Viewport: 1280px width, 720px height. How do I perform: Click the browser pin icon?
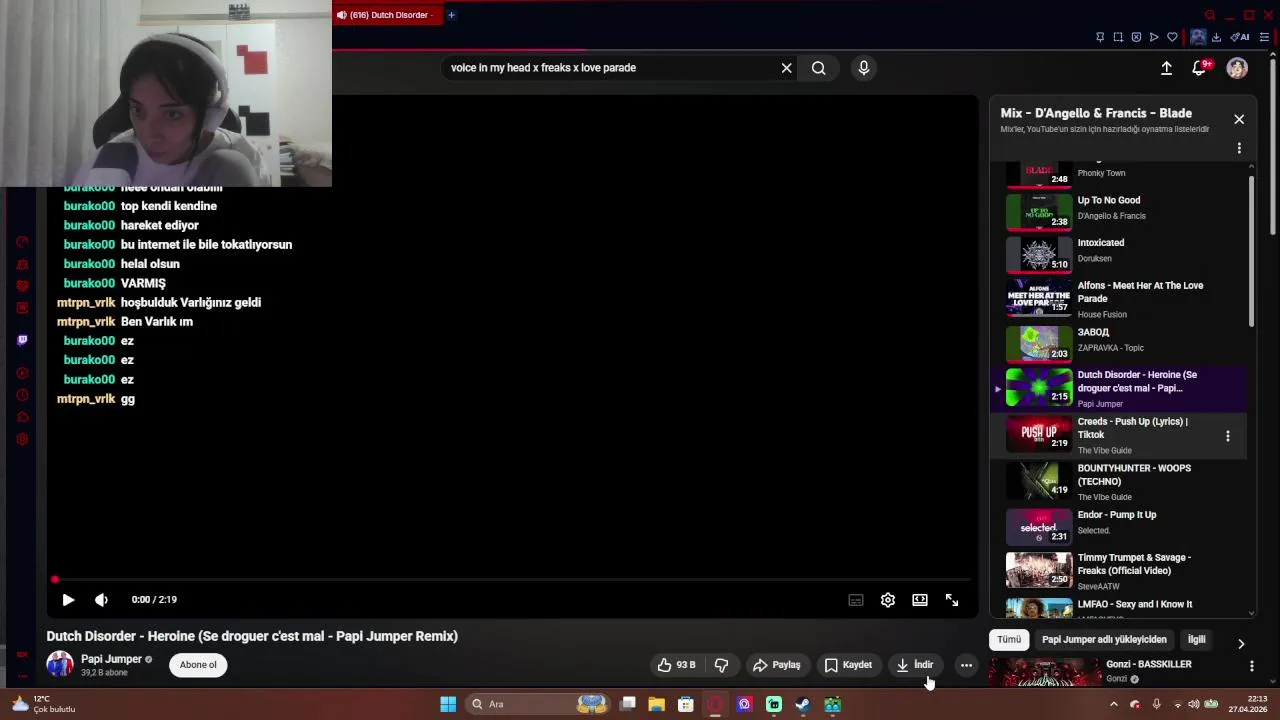tap(1100, 37)
